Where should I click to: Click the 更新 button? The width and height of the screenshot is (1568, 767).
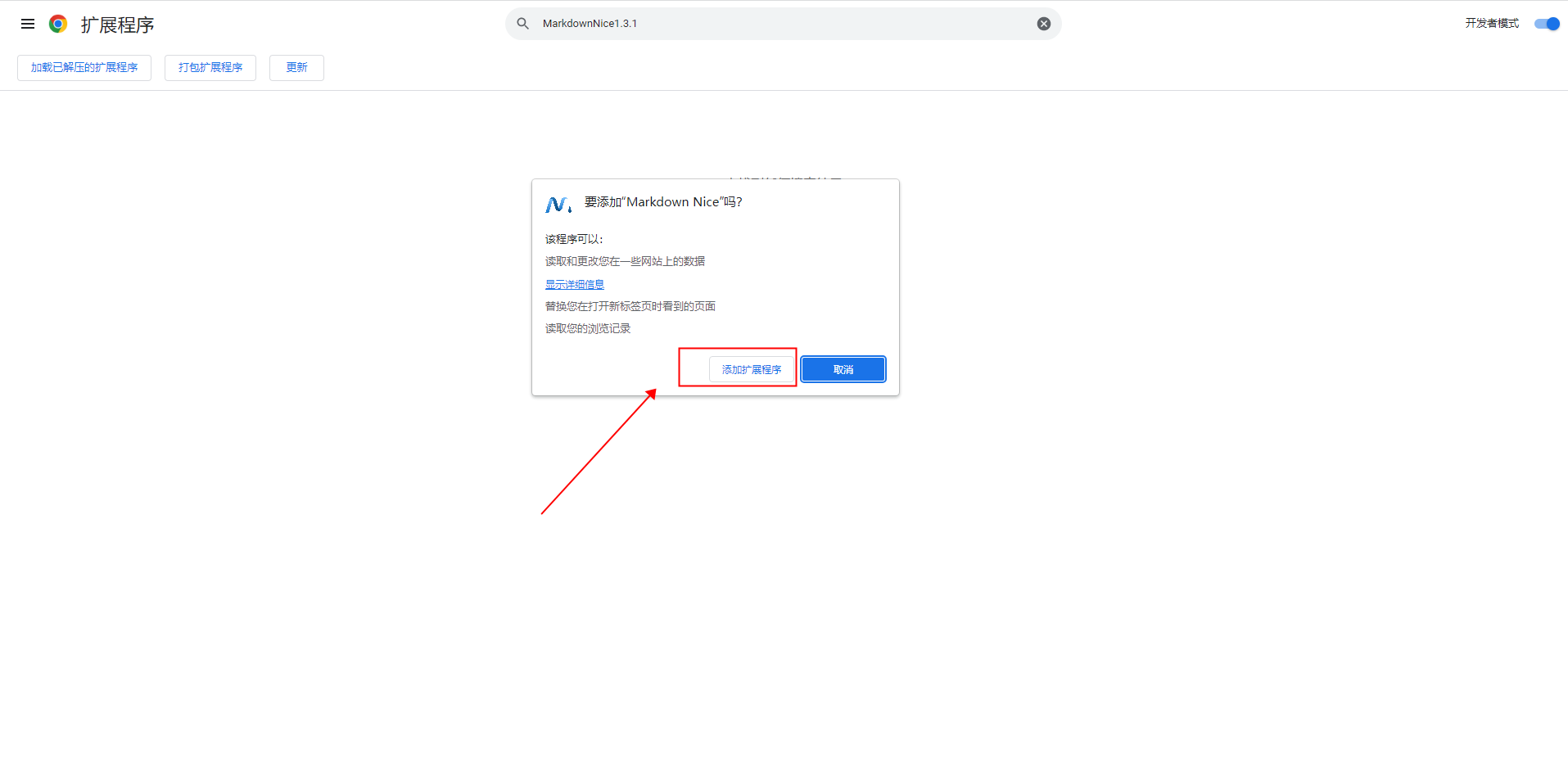pyautogui.click(x=296, y=68)
